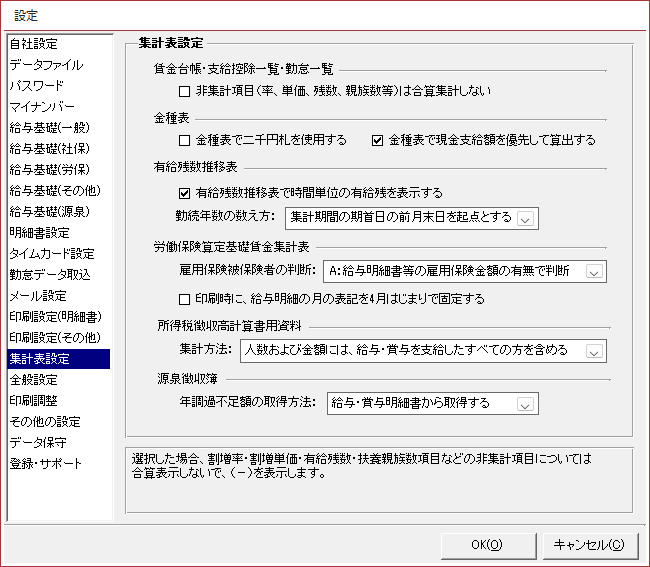
Task: Select 自社設定 in the settings list
Action: [x=34, y=44]
